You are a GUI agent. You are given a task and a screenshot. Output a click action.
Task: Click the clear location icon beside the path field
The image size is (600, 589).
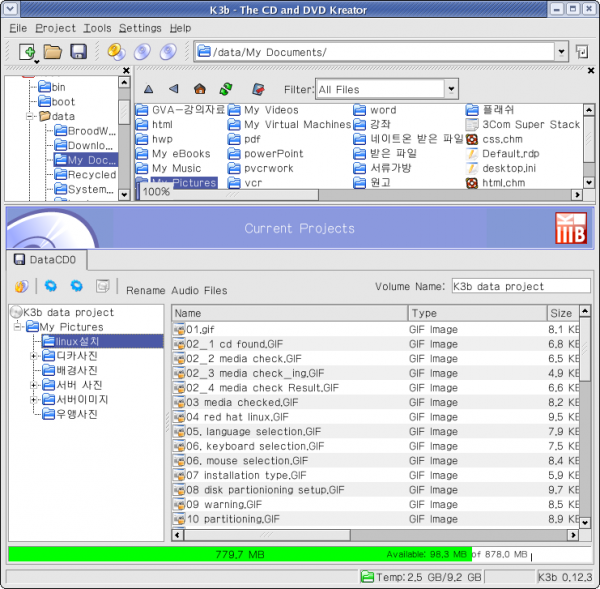click(x=582, y=52)
